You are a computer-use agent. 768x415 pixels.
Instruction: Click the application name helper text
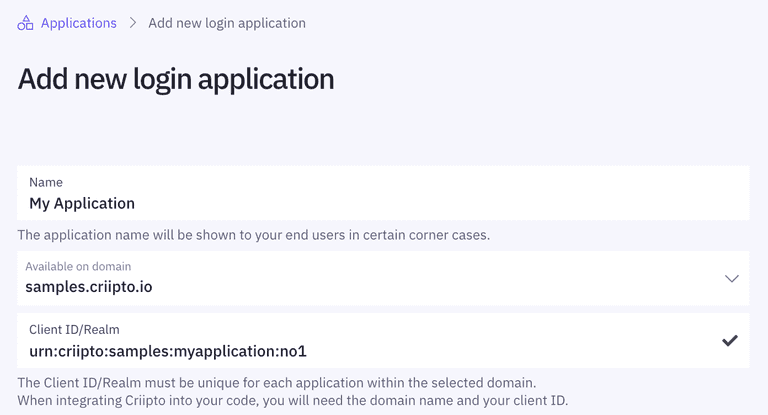(x=254, y=235)
